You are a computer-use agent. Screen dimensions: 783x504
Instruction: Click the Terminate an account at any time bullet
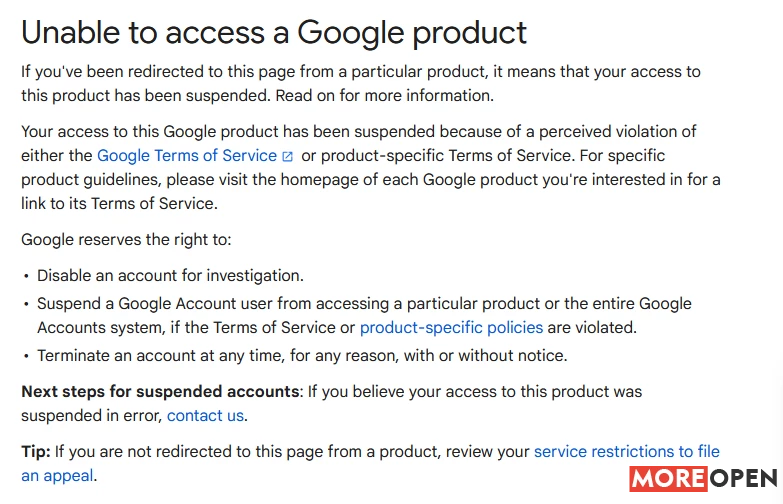(302, 356)
